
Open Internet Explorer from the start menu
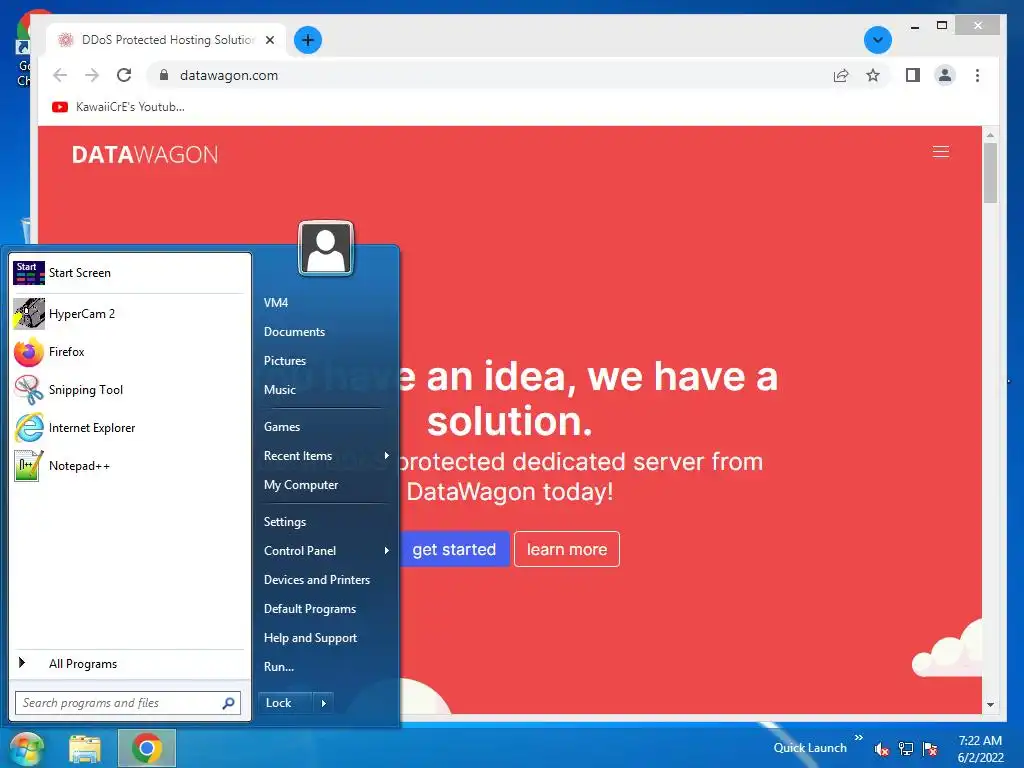pyautogui.click(x=129, y=428)
